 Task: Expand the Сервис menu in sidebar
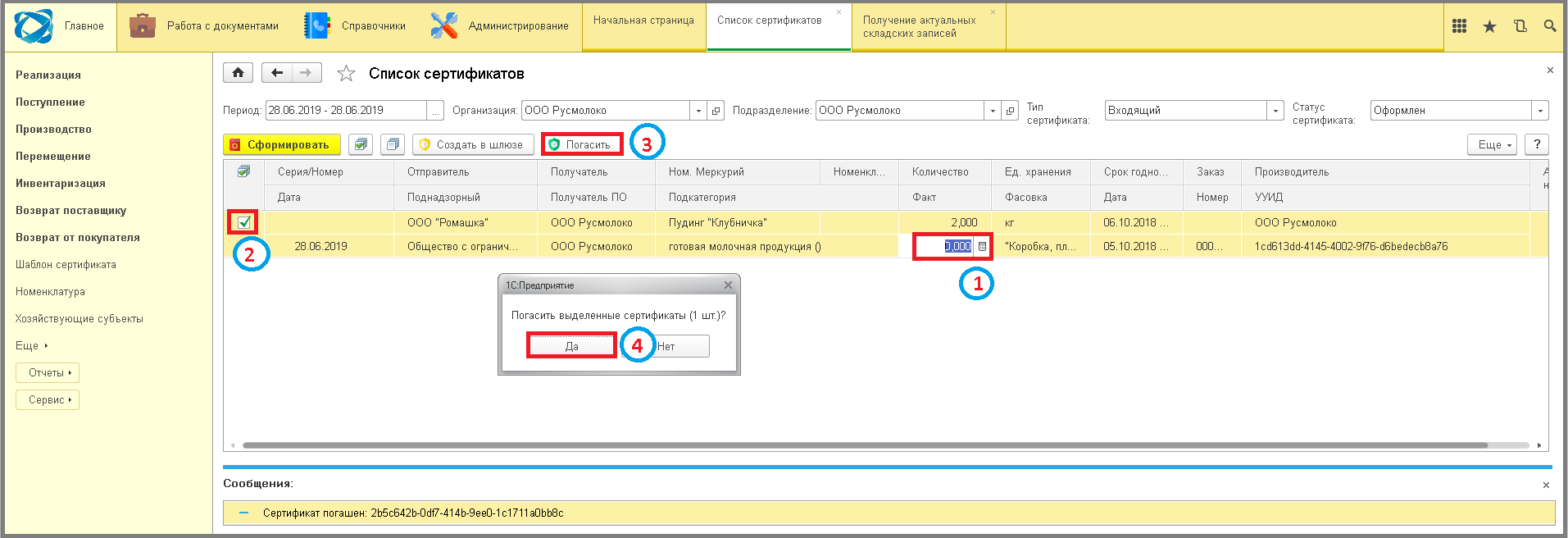48,400
